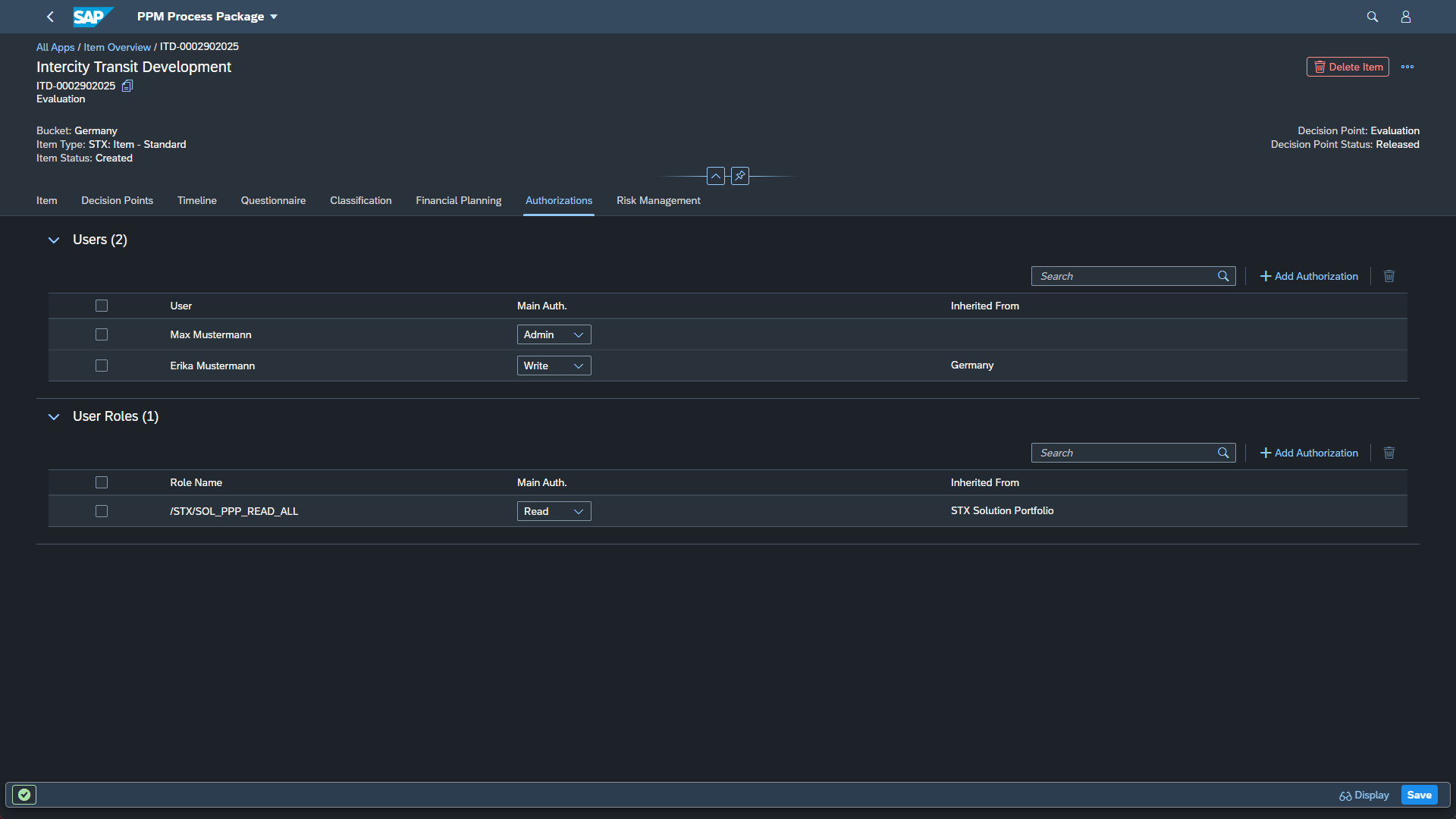Click the Save button
Image resolution: width=1456 pixels, height=819 pixels.
click(x=1419, y=795)
